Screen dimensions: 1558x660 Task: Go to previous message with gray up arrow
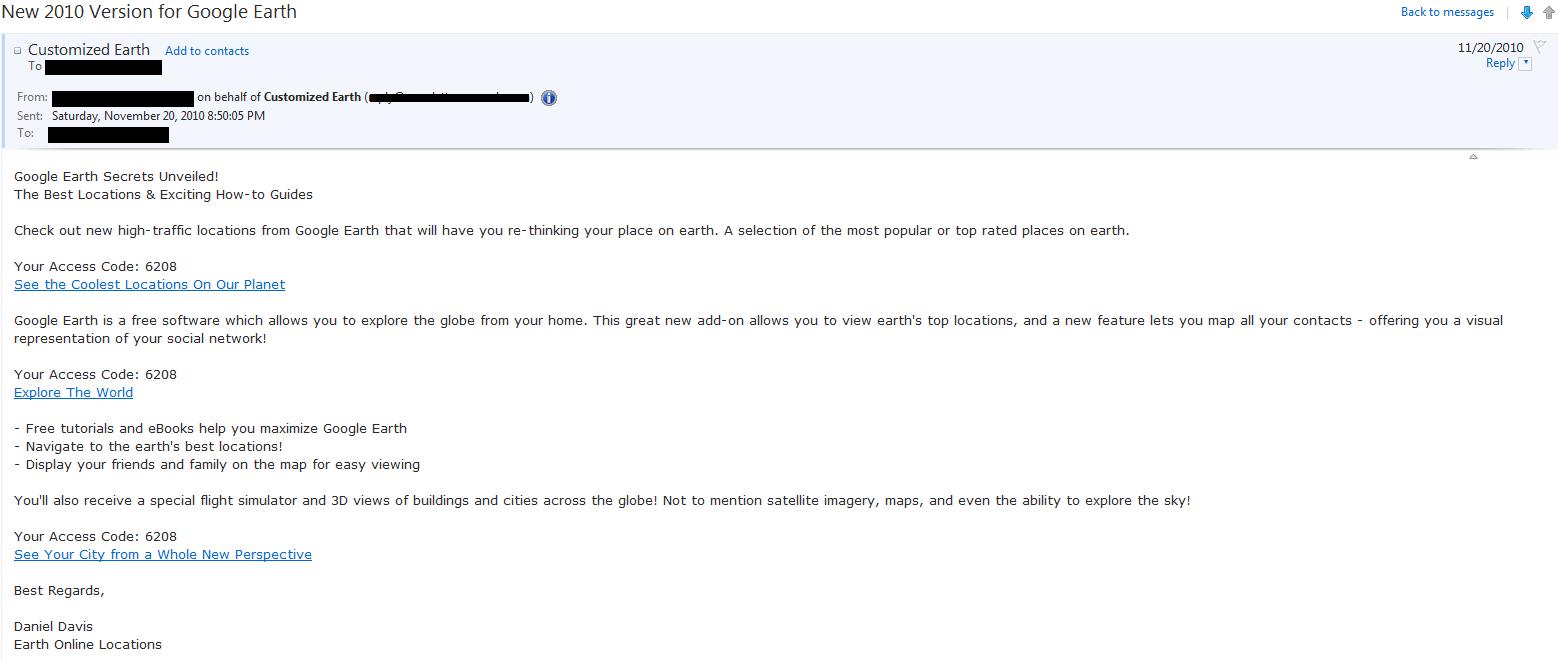pos(1548,12)
